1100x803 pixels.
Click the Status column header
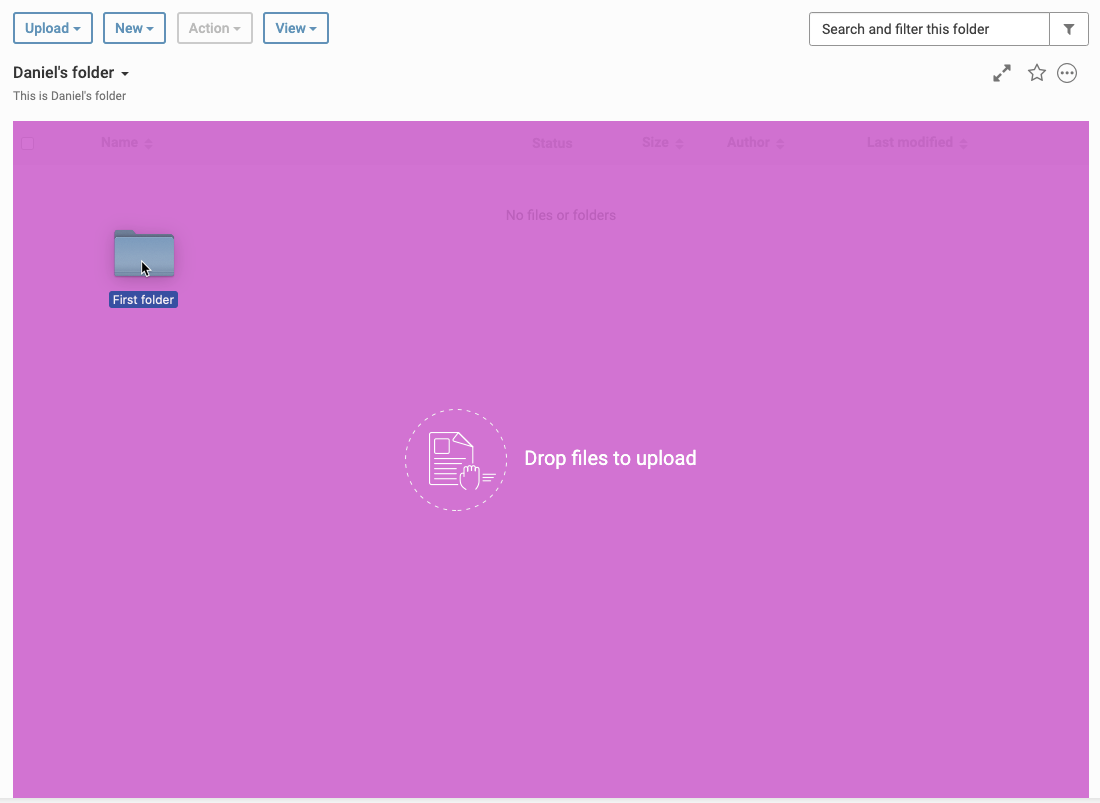552,143
